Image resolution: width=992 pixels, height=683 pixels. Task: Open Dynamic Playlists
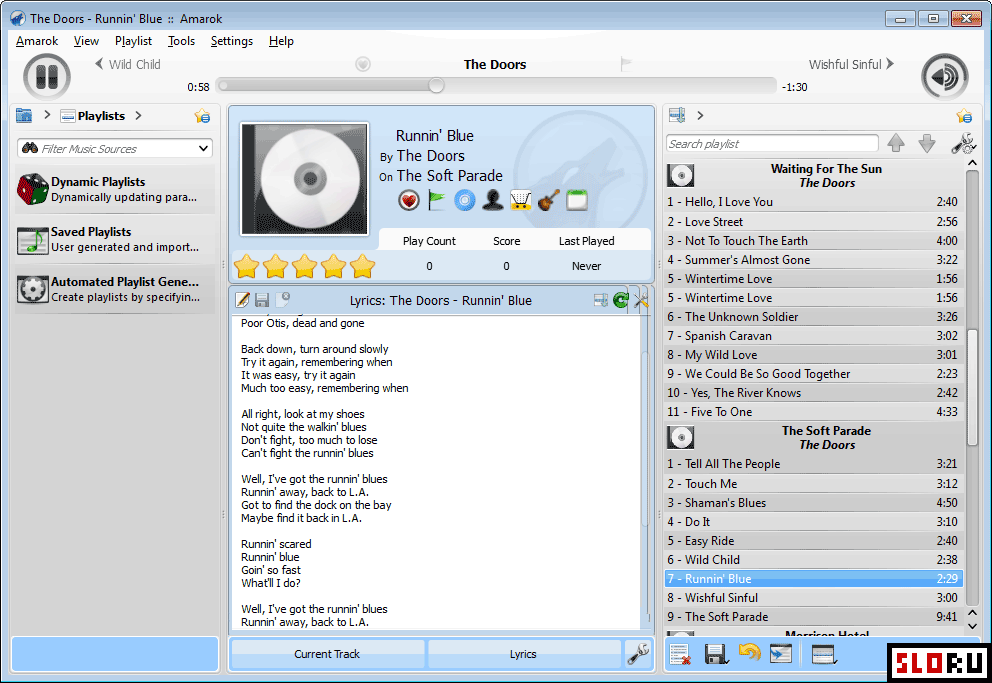tap(115, 189)
